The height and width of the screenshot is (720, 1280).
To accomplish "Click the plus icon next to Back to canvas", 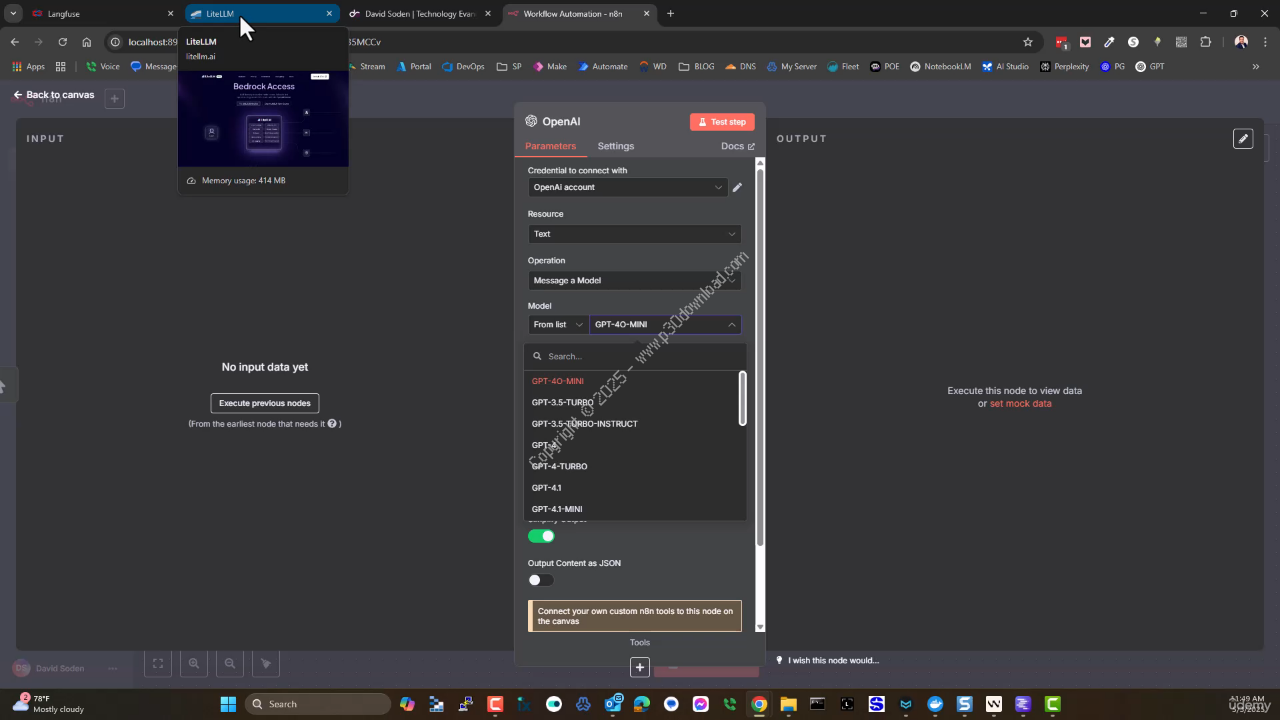I will click(114, 99).
